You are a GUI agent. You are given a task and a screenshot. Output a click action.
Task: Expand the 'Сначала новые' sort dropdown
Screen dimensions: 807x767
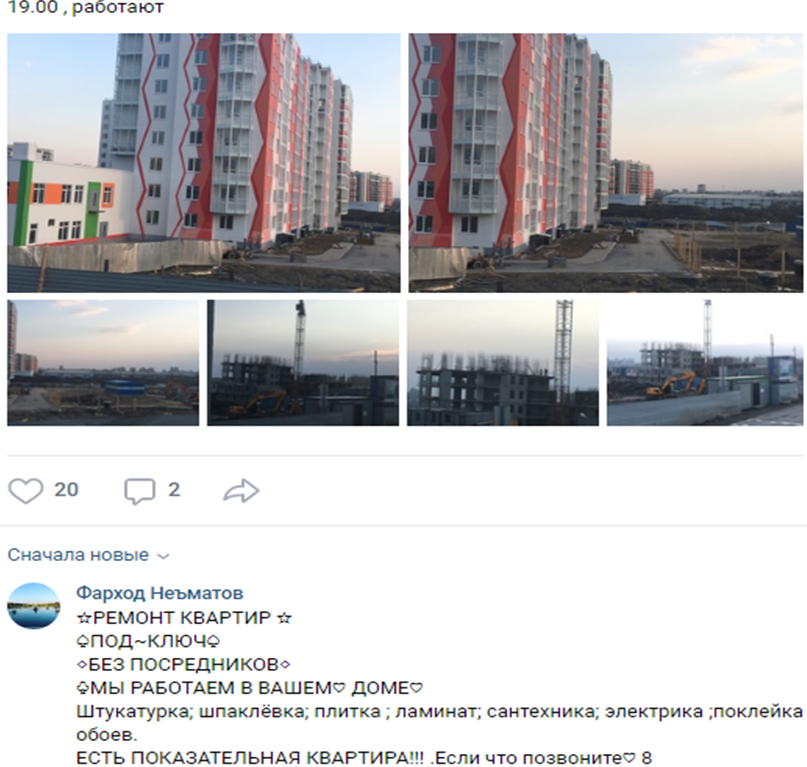[89, 555]
